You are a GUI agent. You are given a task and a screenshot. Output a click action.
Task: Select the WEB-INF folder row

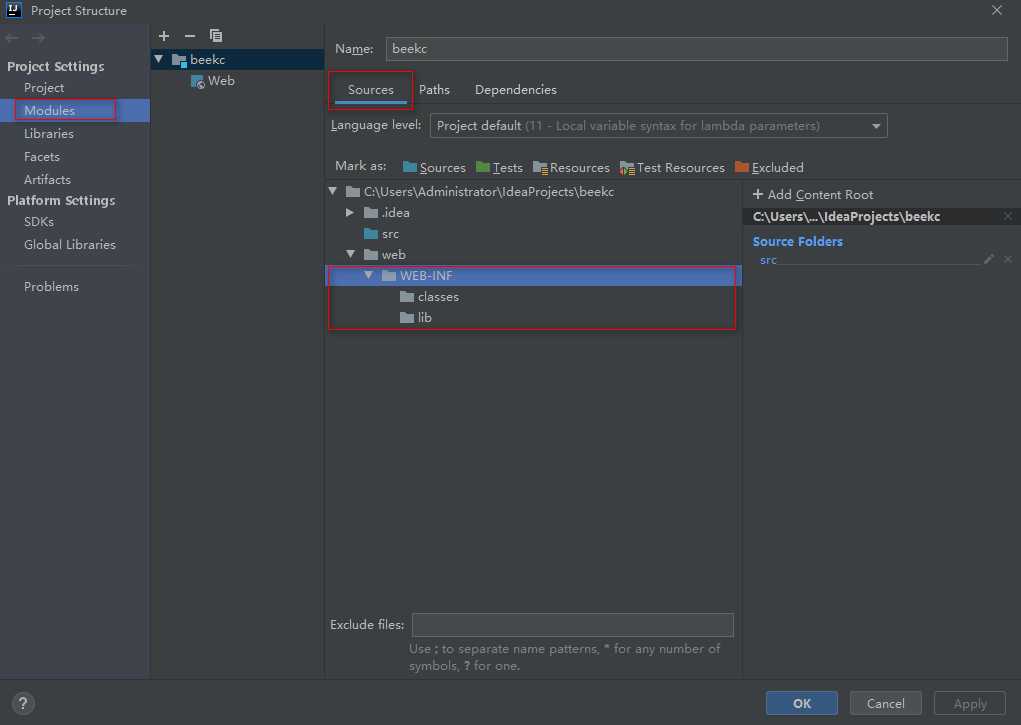pos(533,276)
